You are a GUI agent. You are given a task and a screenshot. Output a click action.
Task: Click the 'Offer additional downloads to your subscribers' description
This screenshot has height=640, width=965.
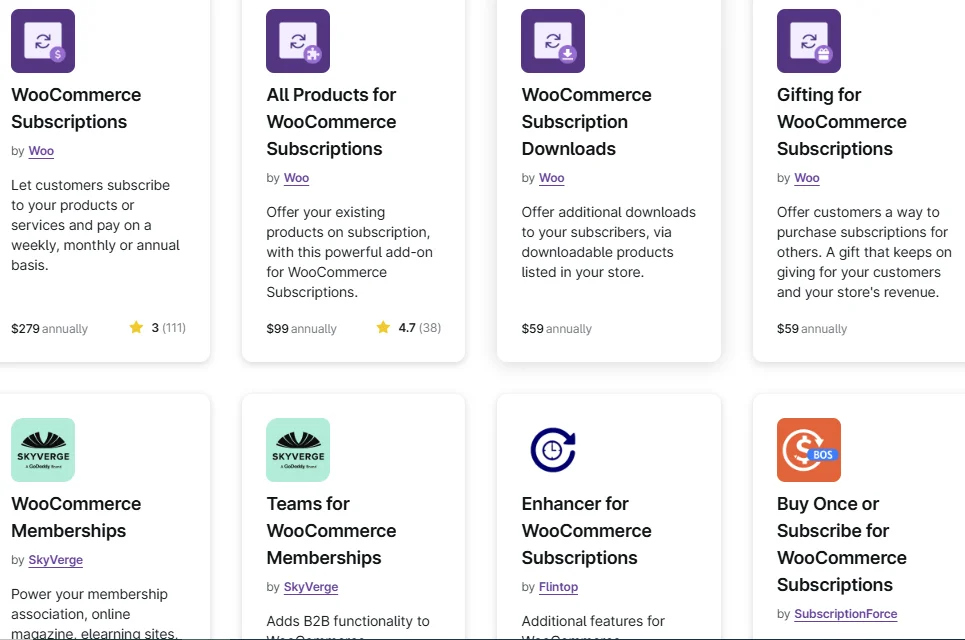click(x=609, y=242)
